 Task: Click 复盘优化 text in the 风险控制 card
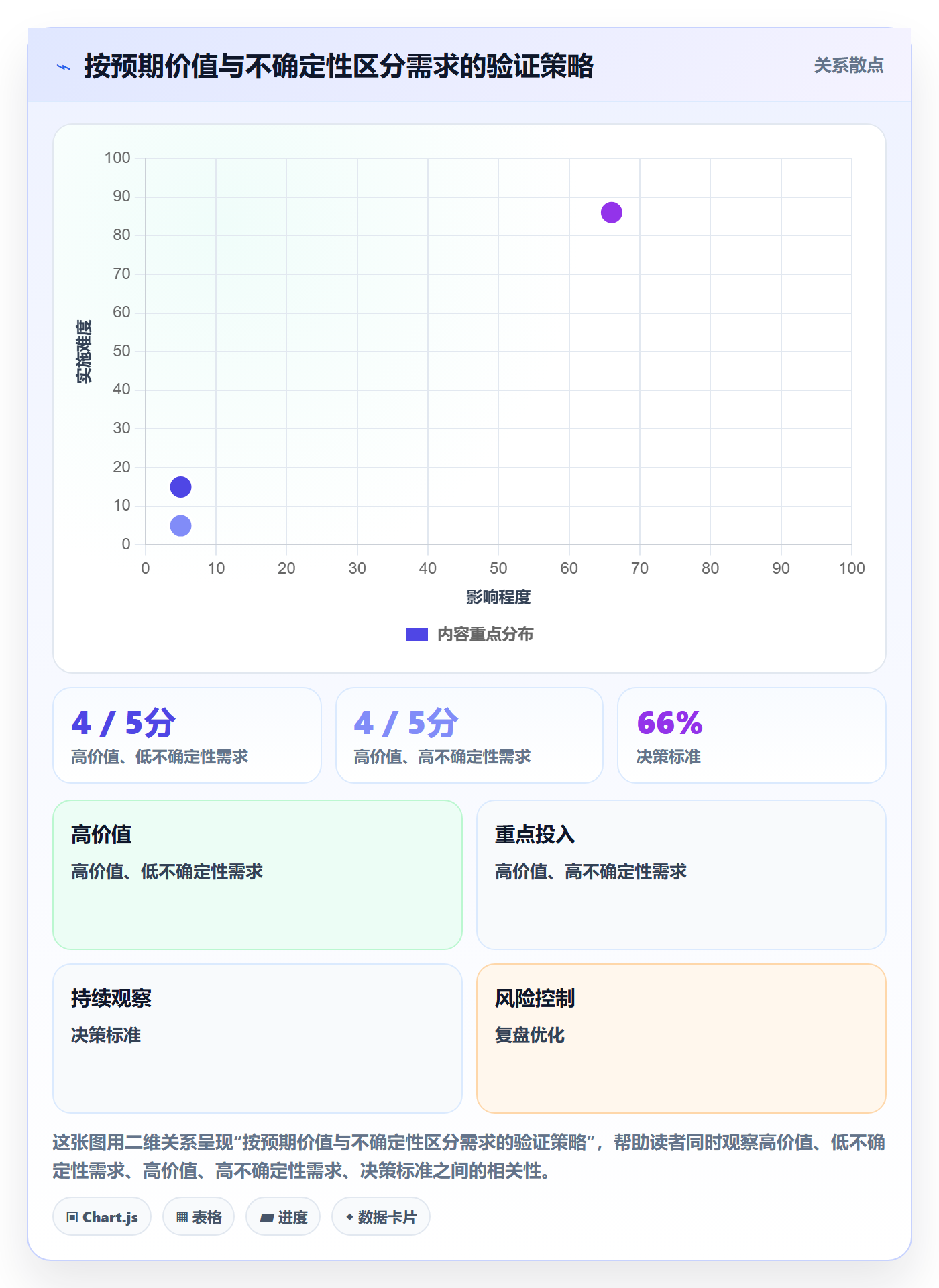click(x=530, y=1035)
